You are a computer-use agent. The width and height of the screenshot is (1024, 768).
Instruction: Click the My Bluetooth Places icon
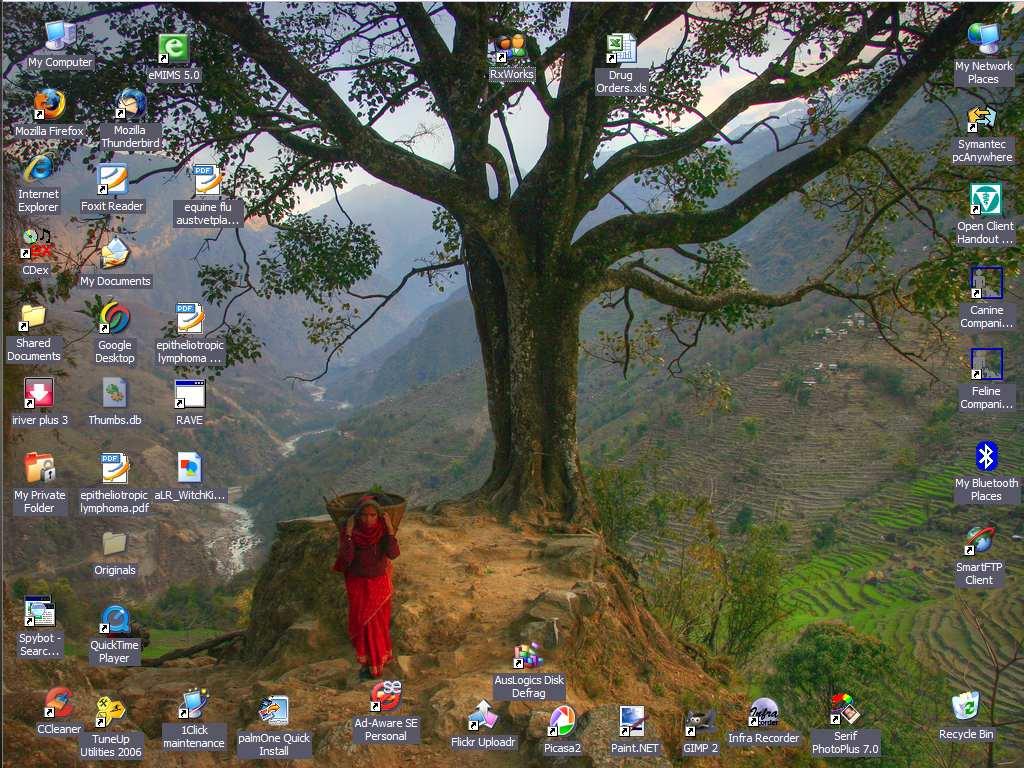tap(986, 458)
